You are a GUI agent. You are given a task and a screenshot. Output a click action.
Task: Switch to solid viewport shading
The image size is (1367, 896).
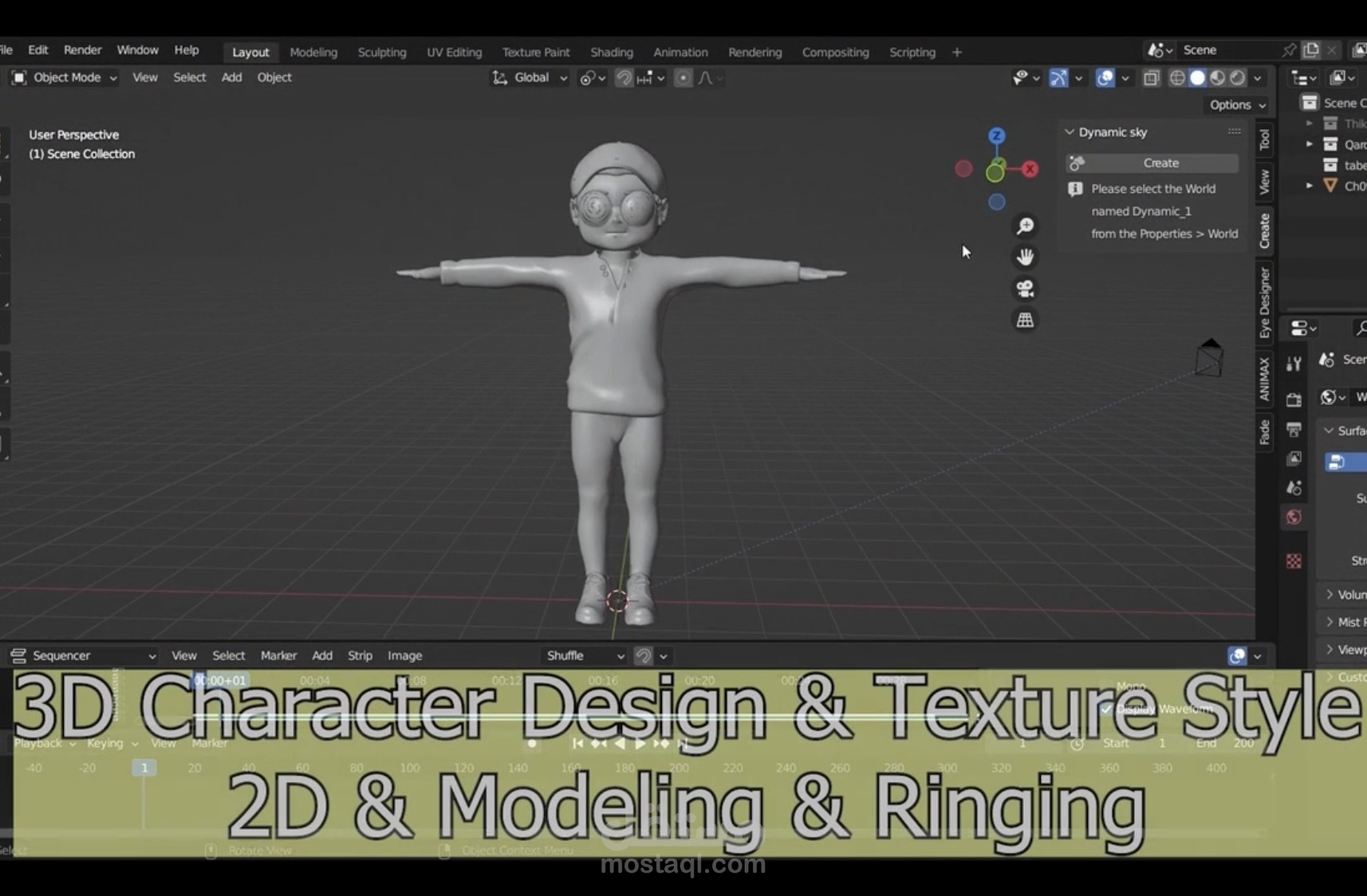click(x=1197, y=78)
